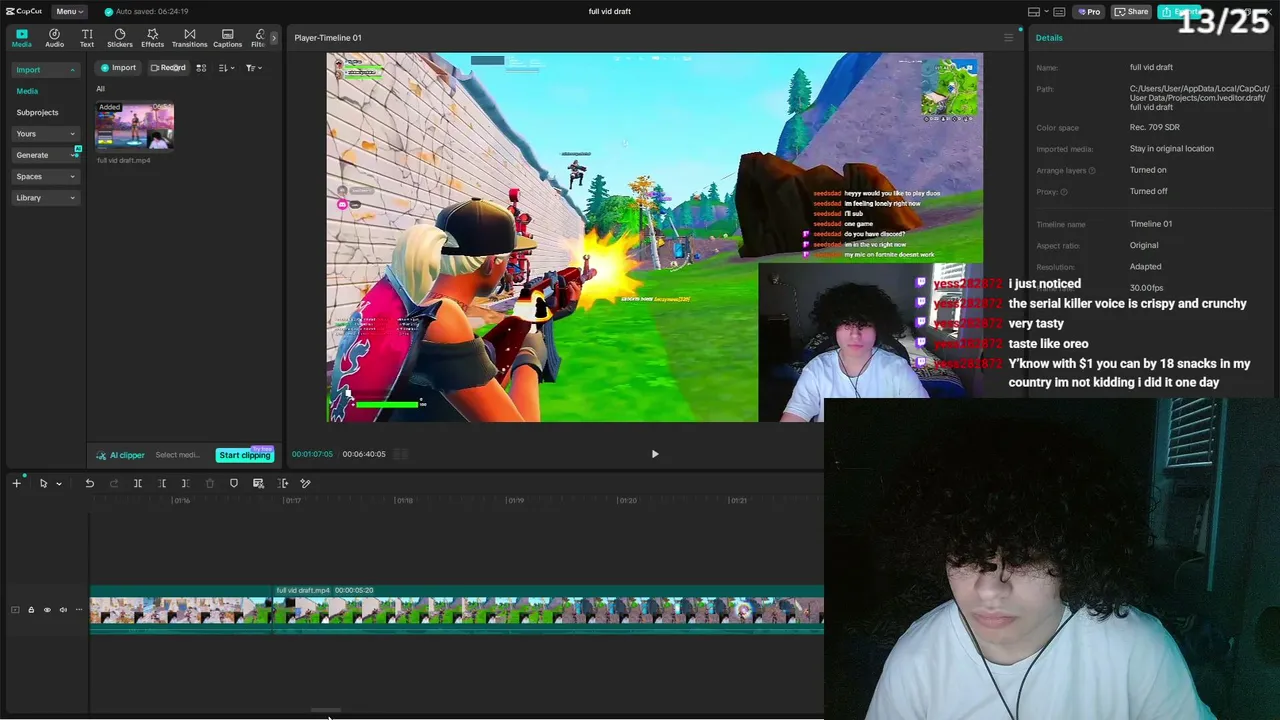
Task: Switch to the Text tab
Action: tap(87, 38)
